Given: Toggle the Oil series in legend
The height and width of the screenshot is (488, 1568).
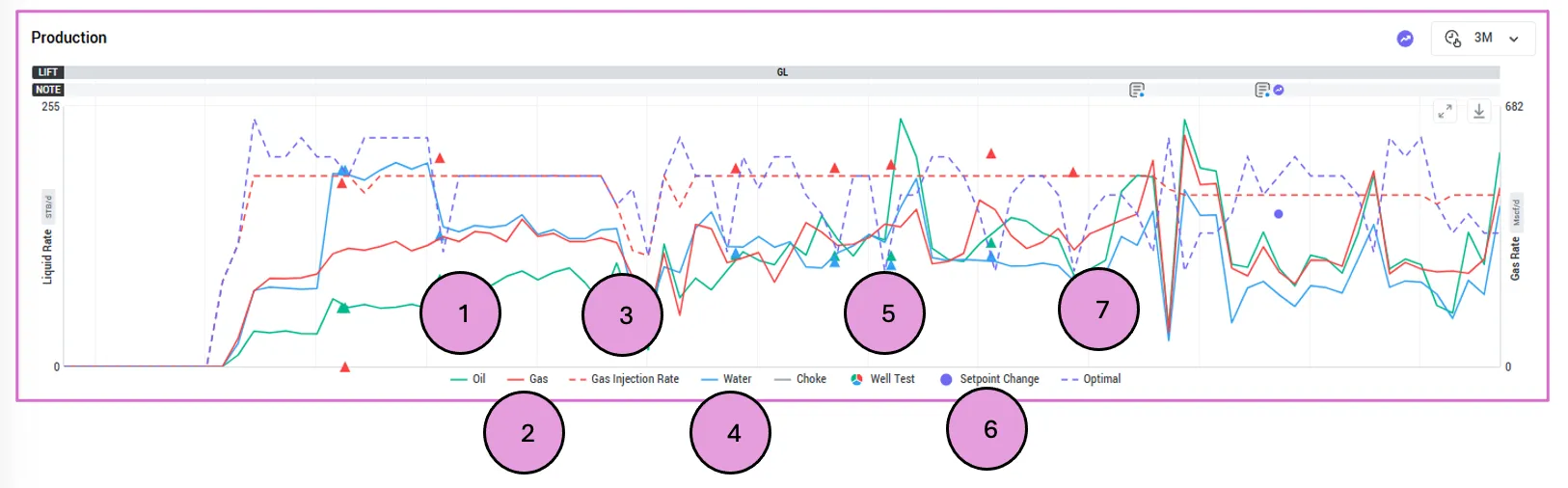Looking at the screenshot, I should click(x=468, y=379).
